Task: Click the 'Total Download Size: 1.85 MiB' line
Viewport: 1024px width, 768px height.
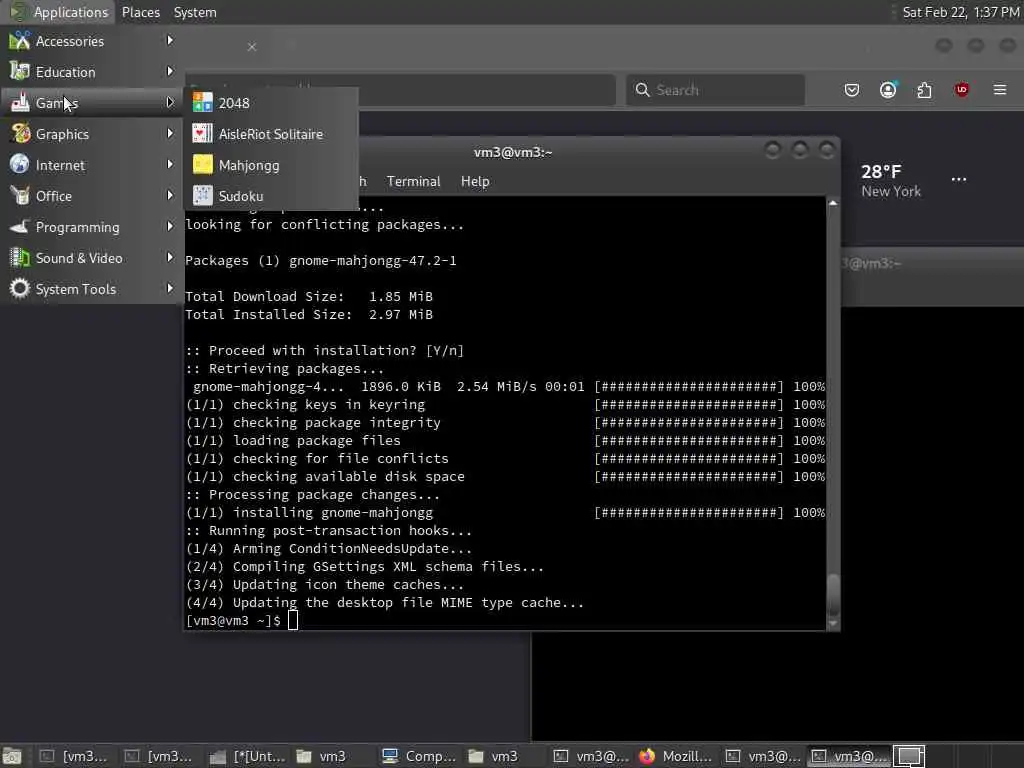Action: (x=309, y=296)
